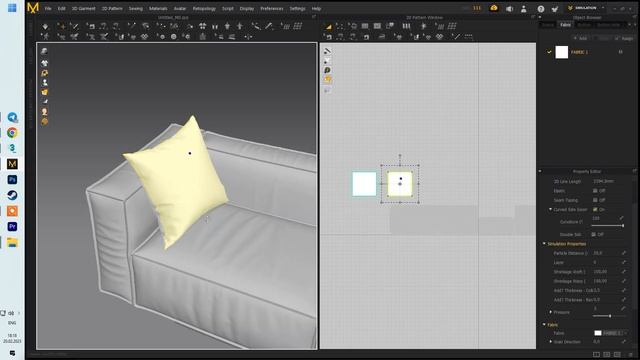Open File Explorer from the taskbar
The width and height of the screenshot is (640, 360).
(x=12, y=242)
